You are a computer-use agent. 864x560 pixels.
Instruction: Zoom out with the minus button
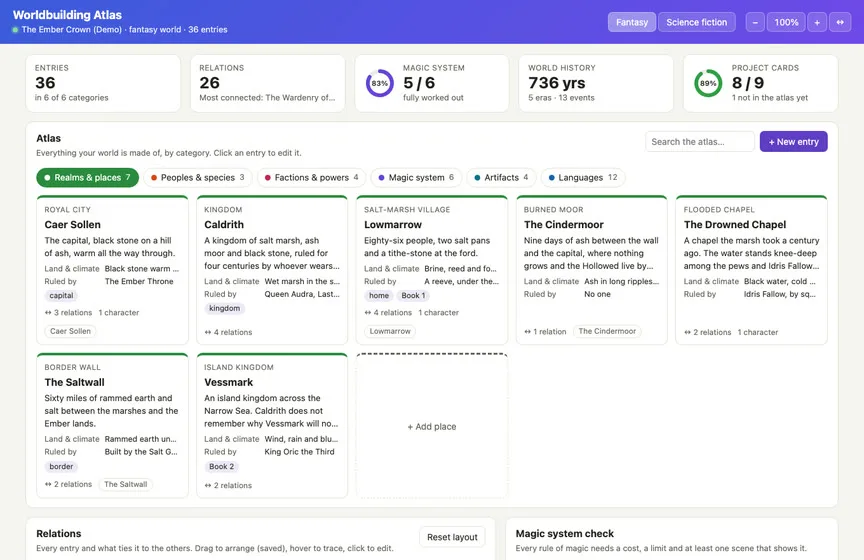pos(755,22)
